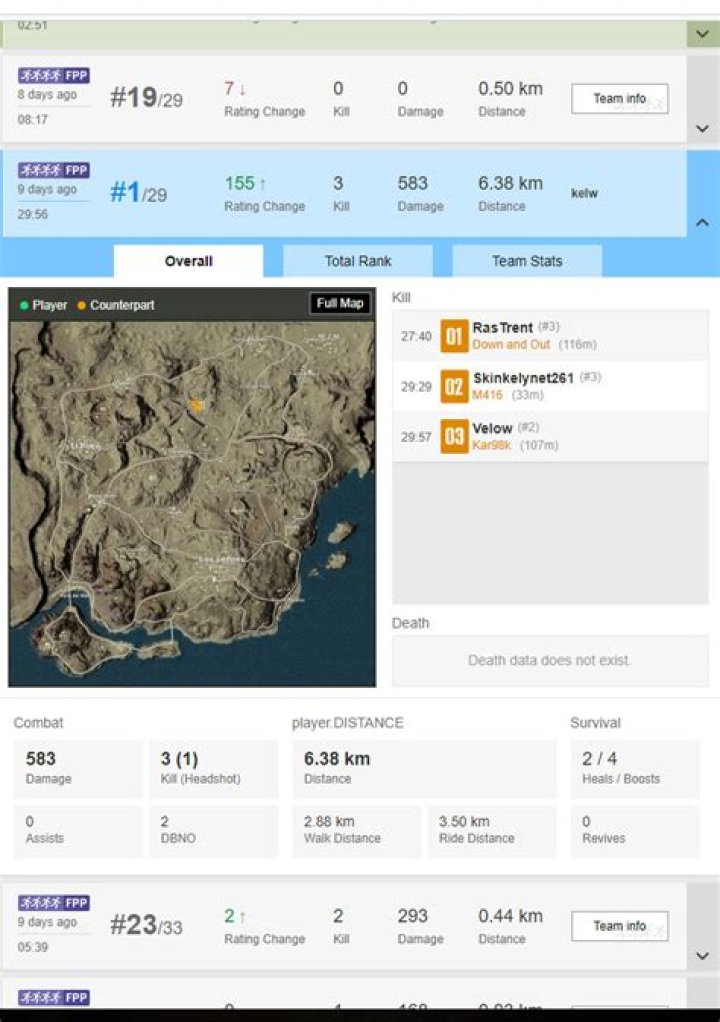Click the 2.88 km Walk Distance cell
Screen dimensions: 720x1022
click(x=356, y=830)
